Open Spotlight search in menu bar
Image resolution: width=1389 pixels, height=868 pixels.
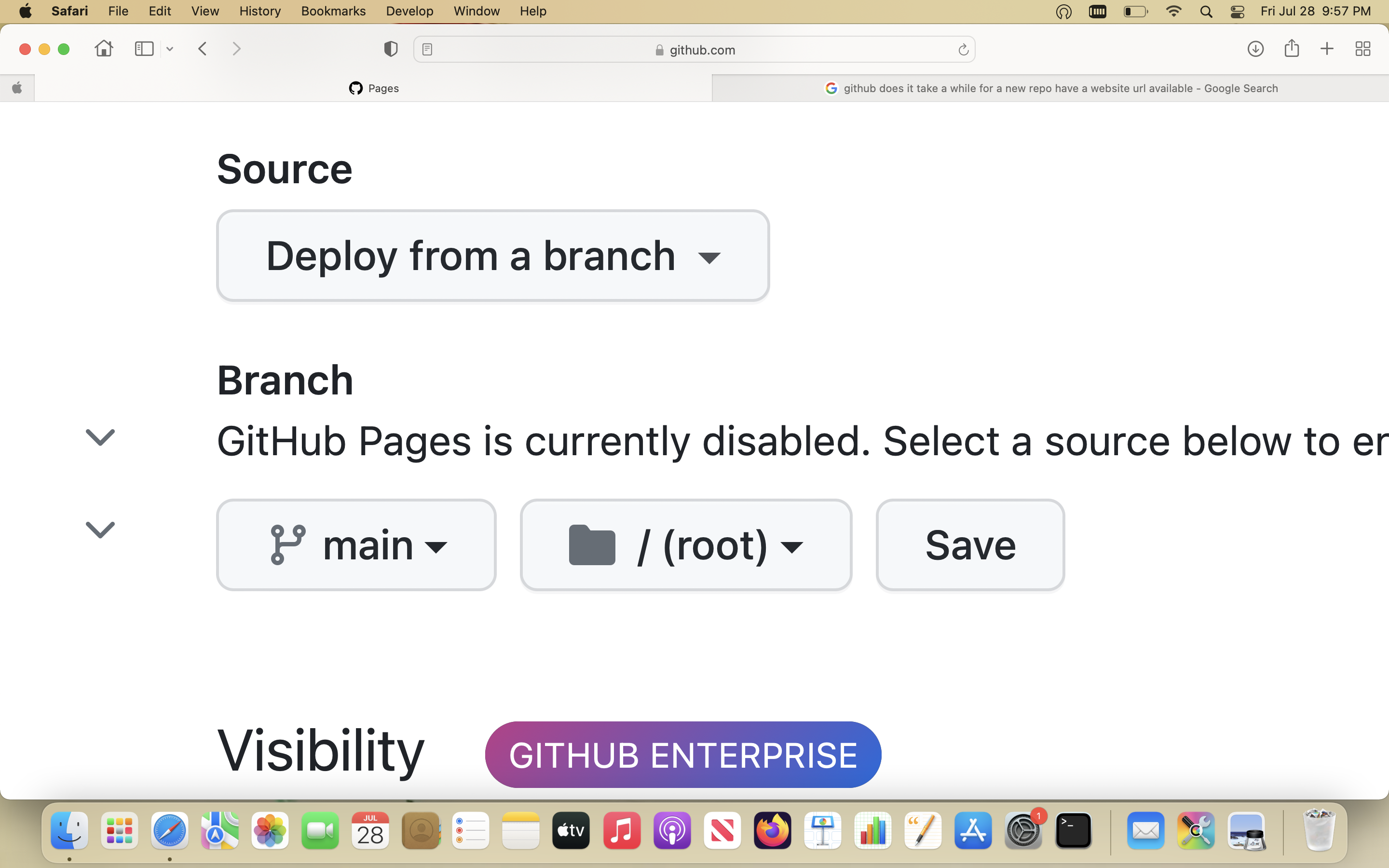click(1207, 12)
